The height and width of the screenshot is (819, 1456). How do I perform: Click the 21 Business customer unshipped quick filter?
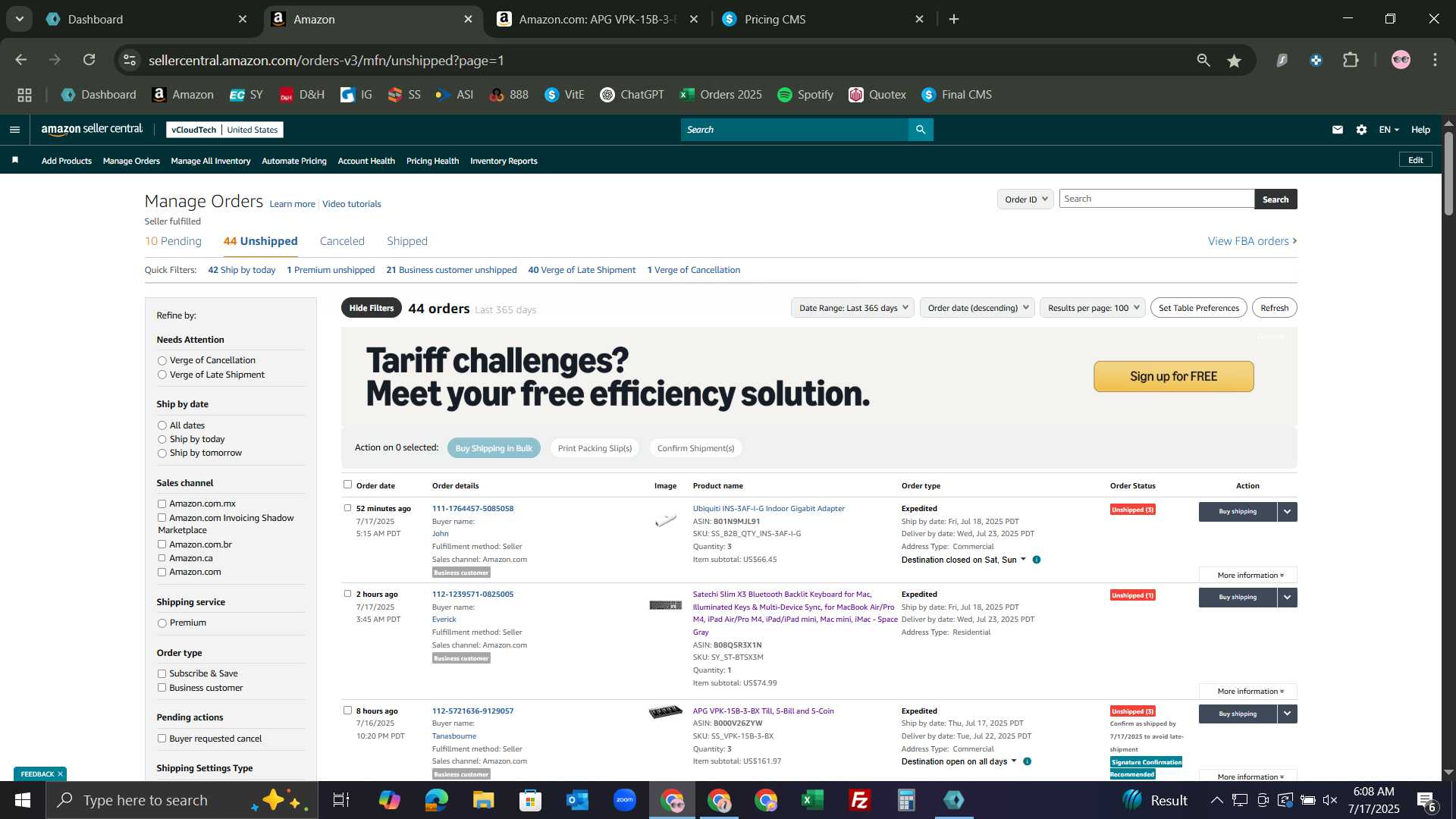(x=451, y=270)
